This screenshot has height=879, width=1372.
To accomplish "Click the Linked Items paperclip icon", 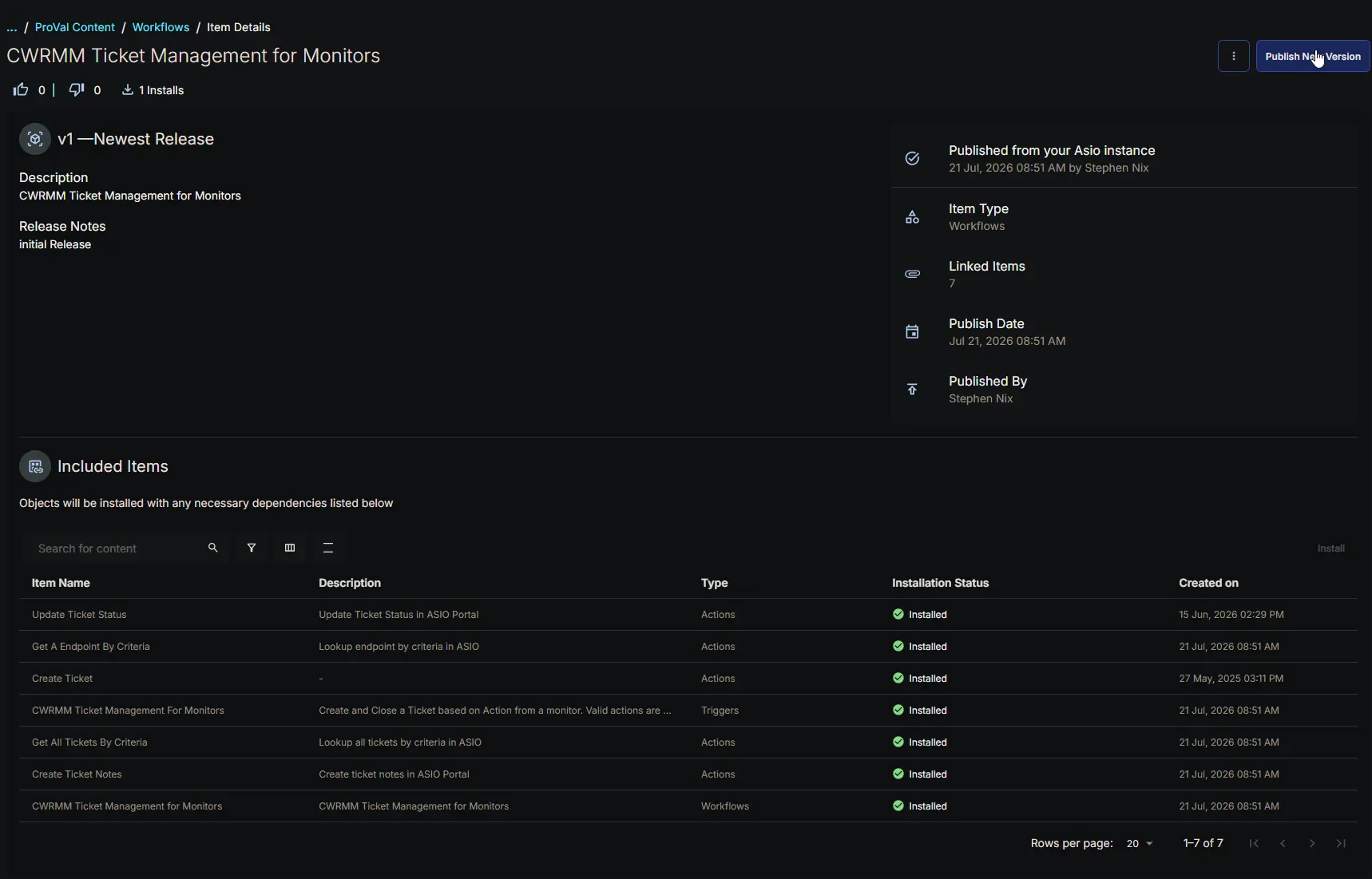I will [912, 274].
